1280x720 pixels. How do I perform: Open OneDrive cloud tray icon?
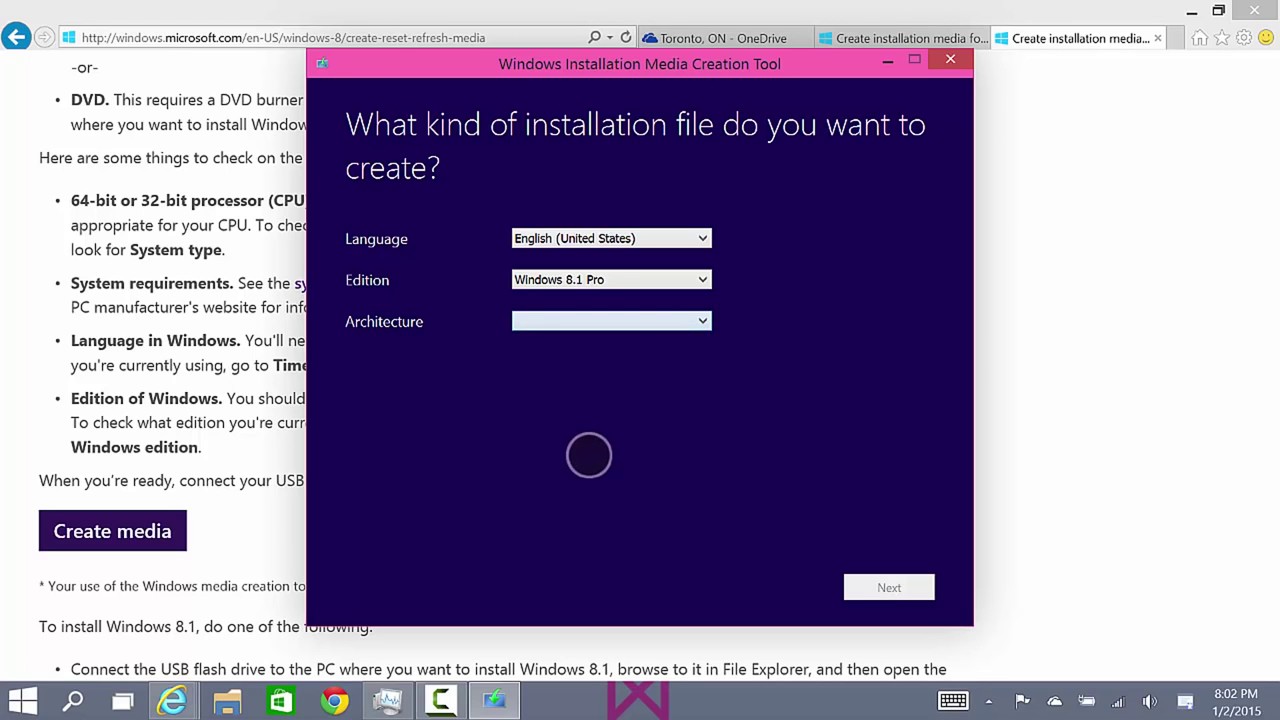coord(1054,701)
